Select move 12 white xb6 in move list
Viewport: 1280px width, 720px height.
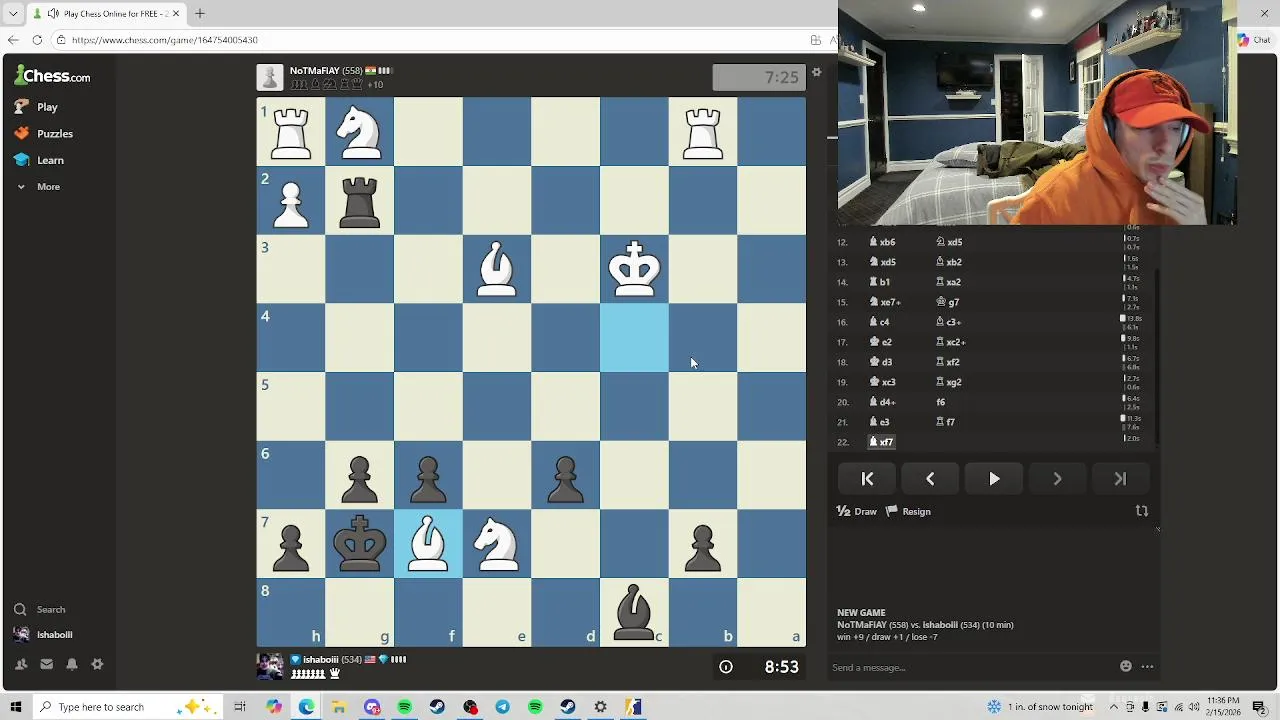(x=882, y=242)
